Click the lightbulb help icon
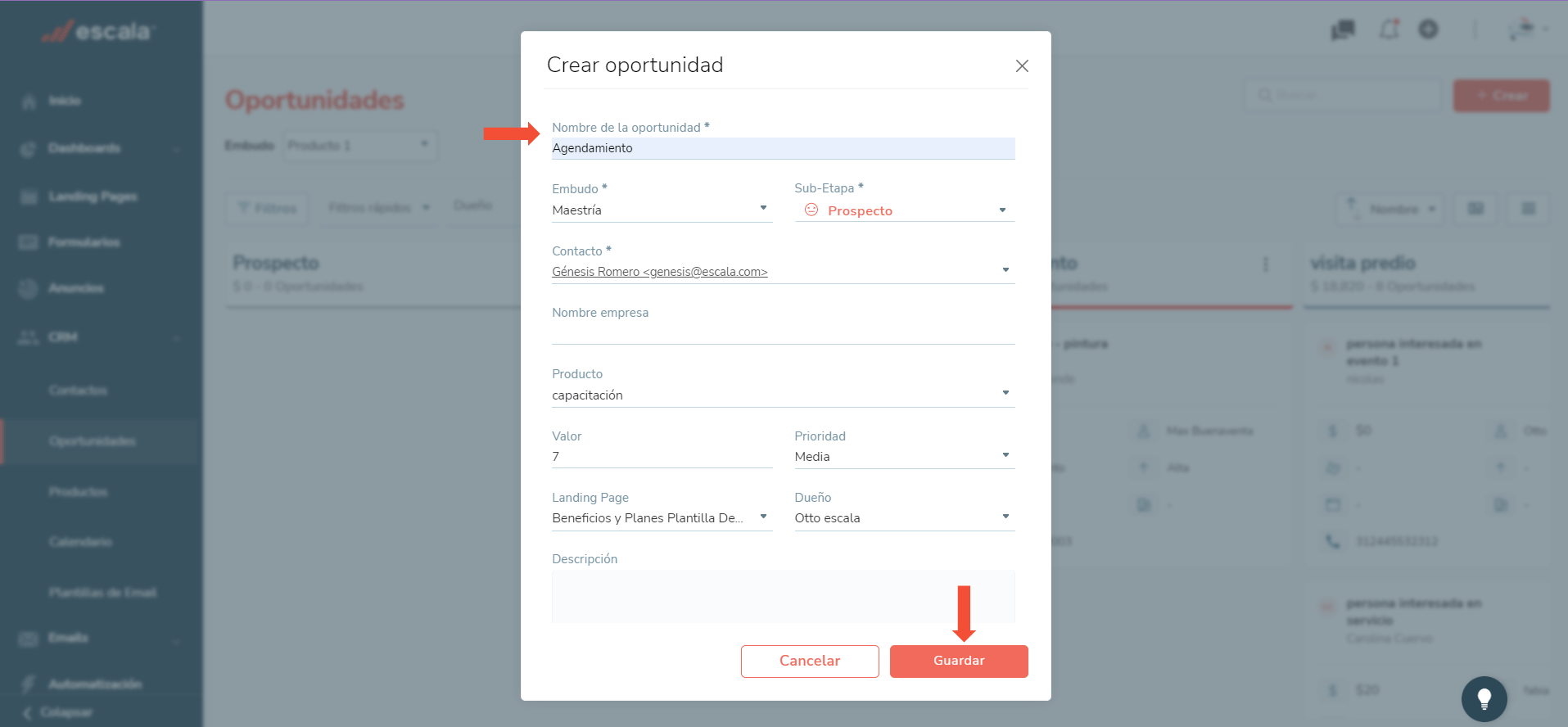Viewport: 1568px width, 727px height. (x=1484, y=699)
